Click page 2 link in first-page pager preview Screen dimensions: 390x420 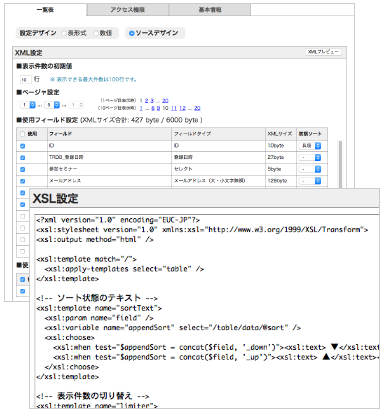coord(146,100)
